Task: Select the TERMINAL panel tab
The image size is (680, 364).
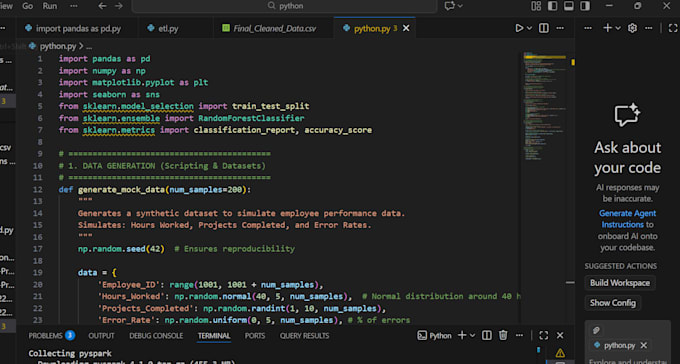Action: (214, 335)
